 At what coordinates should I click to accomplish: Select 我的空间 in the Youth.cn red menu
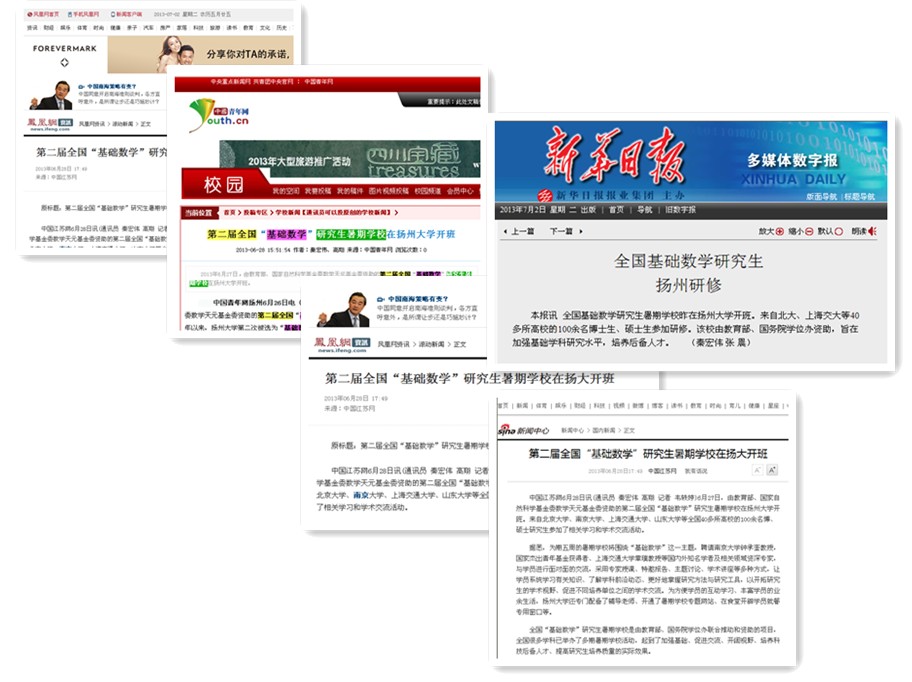[285, 191]
